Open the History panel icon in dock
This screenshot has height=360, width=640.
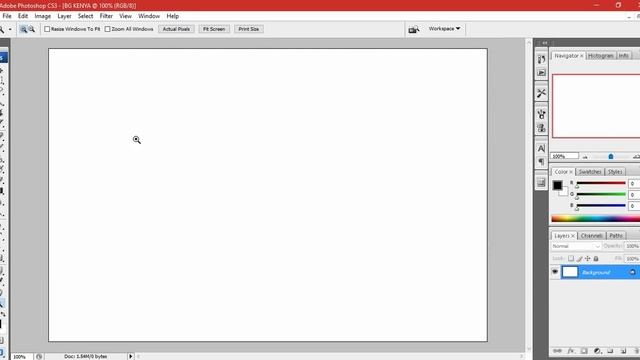click(541, 59)
